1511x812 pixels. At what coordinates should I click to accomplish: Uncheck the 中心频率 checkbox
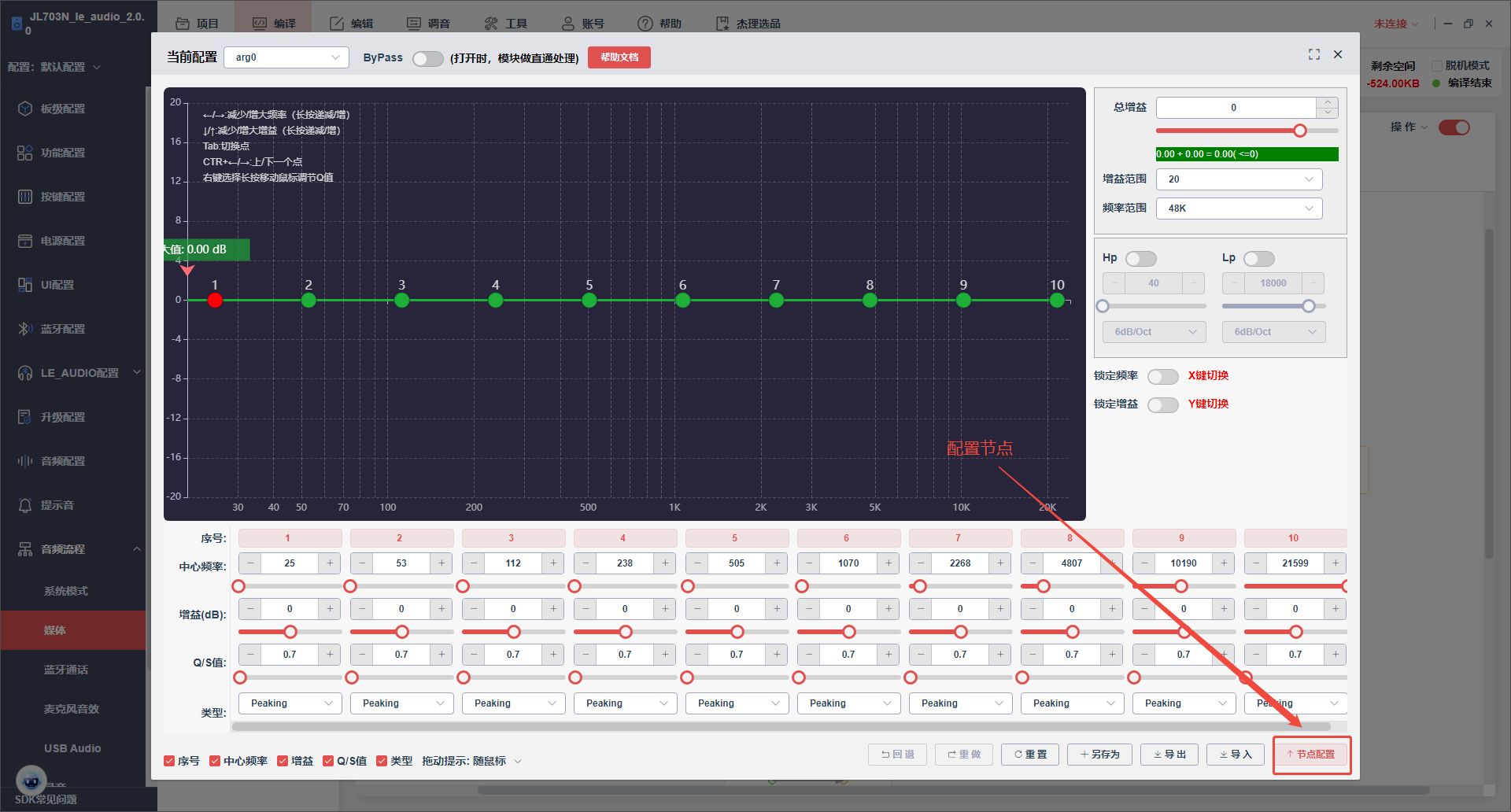[215, 761]
